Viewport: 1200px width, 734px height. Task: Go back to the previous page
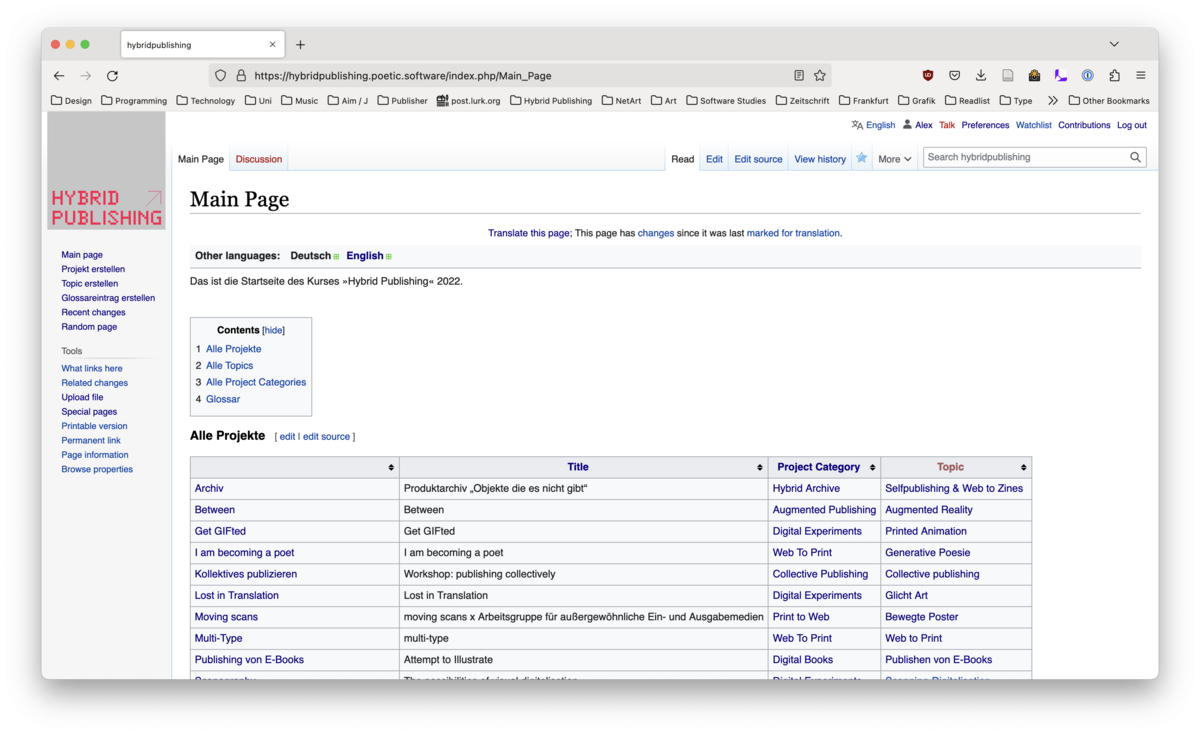[59, 75]
